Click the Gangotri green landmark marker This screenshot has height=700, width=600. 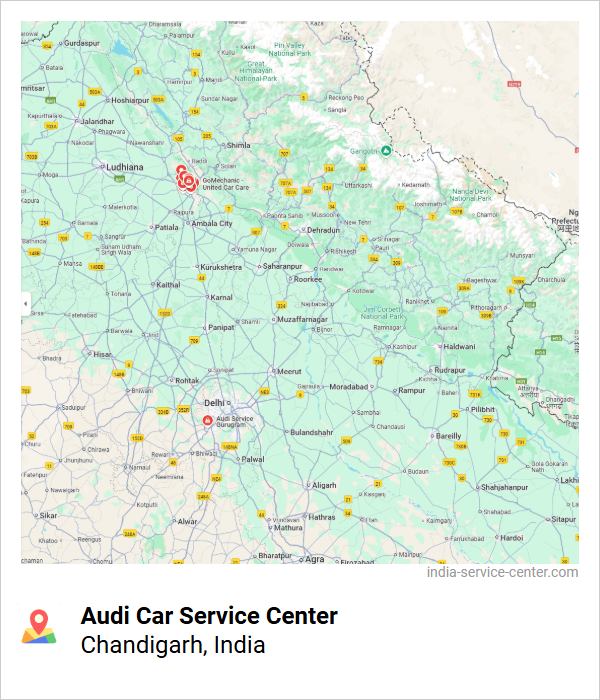pyautogui.click(x=386, y=150)
